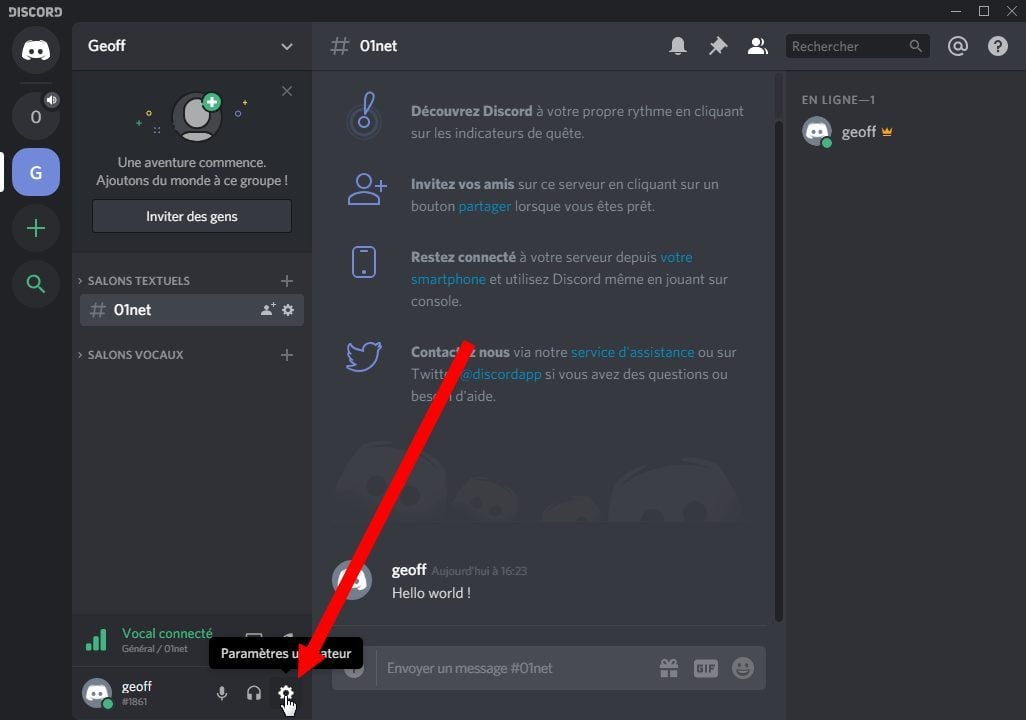Viewport: 1026px width, 720px height.
Task: Open the GIF picker
Action: pyautogui.click(x=706, y=668)
